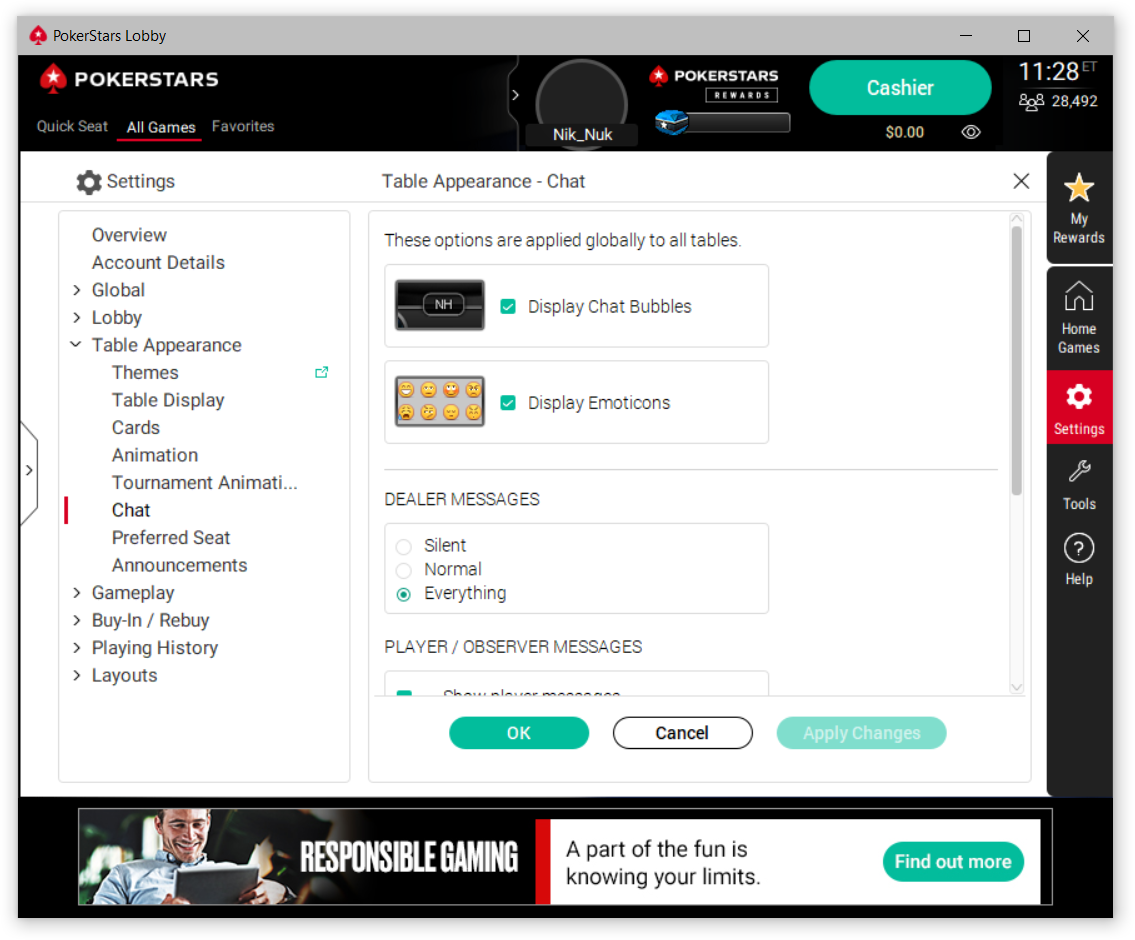Expand the Gameplay settings section
The height and width of the screenshot is (940, 1135).
click(x=77, y=593)
